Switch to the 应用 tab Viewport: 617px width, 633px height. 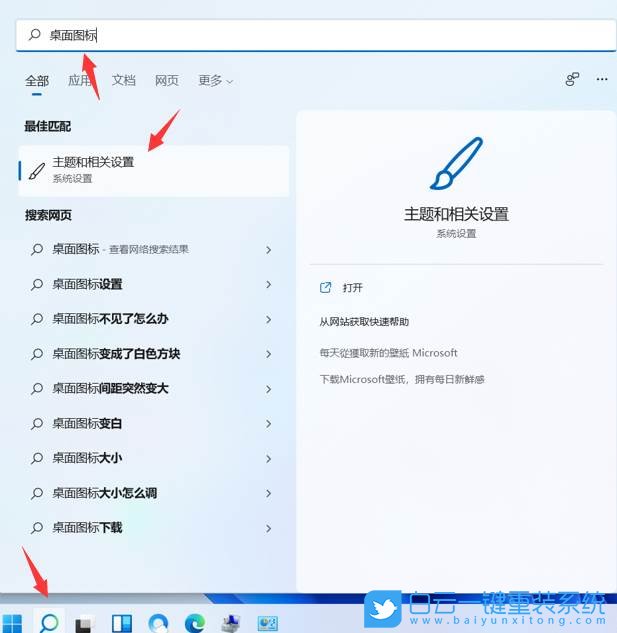click(80, 81)
